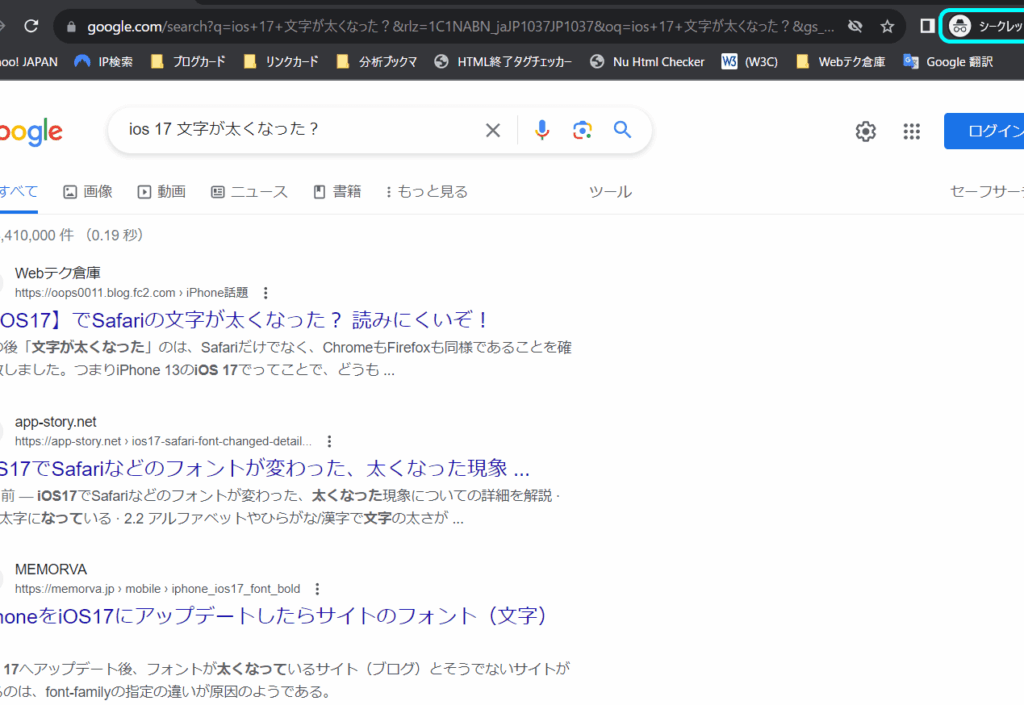Image resolution: width=1024 pixels, height=705 pixels.
Task: Switch to the 画像 tab
Action: pos(88,191)
